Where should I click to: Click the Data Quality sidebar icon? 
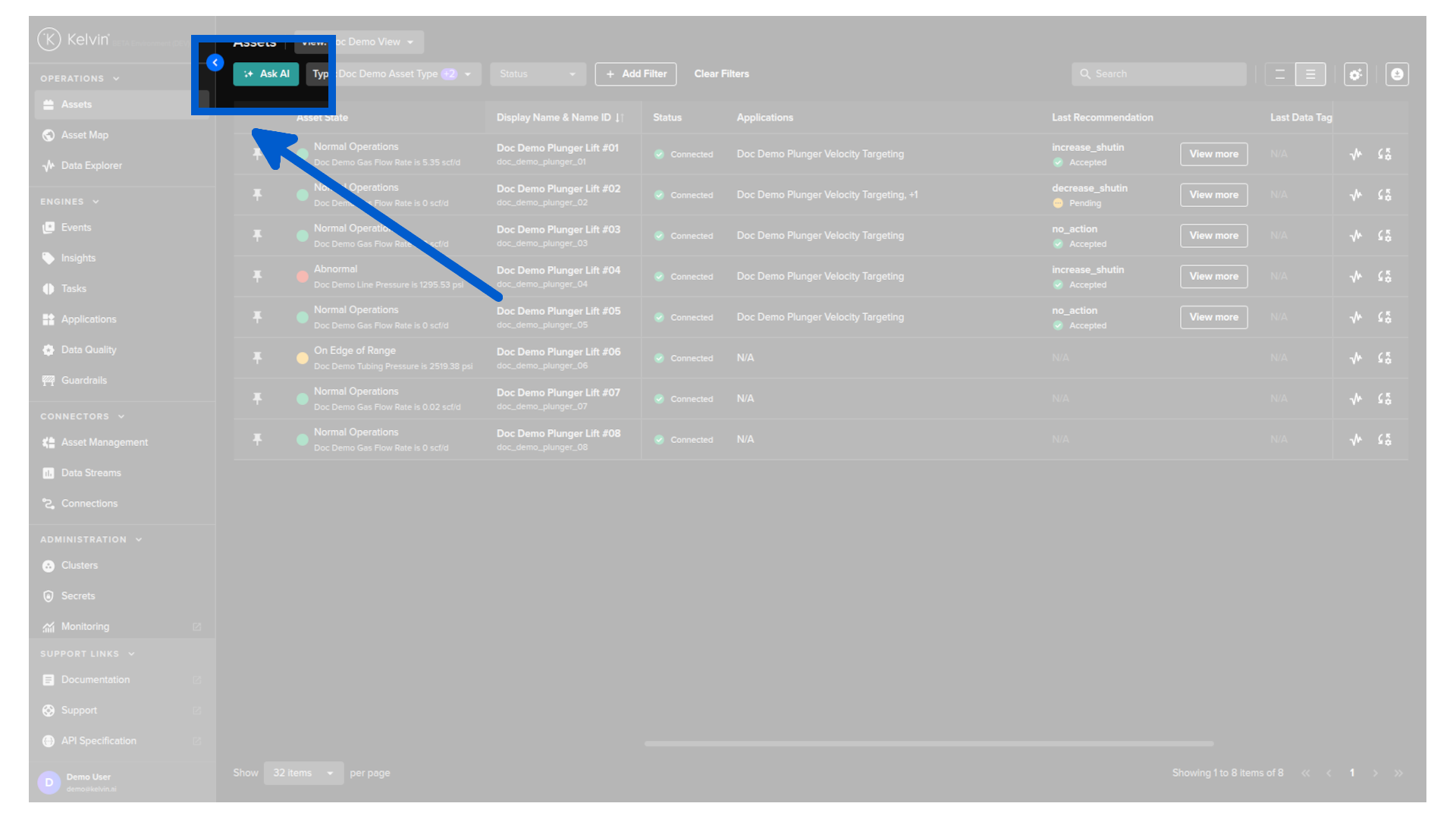click(x=49, y=350)
